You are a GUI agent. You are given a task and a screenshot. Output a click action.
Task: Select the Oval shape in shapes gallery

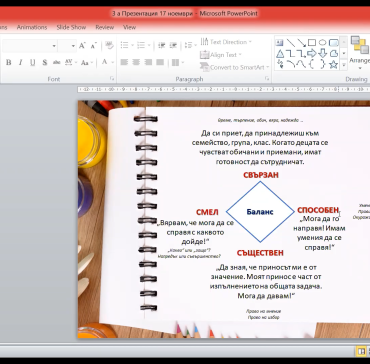[322, 42]
